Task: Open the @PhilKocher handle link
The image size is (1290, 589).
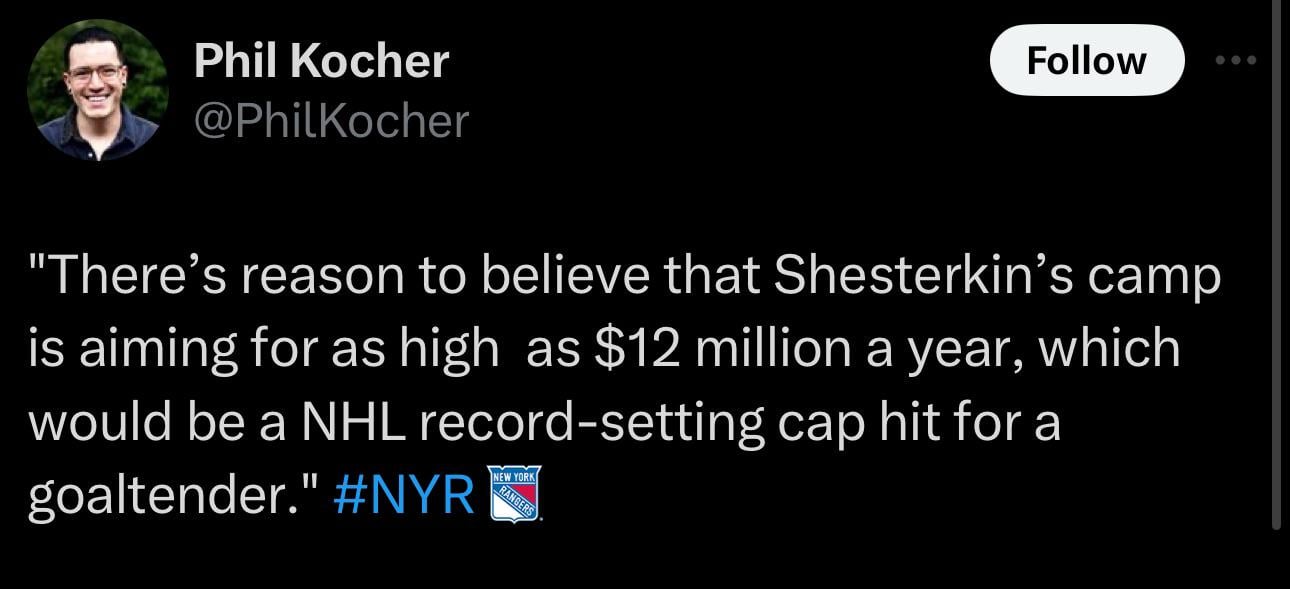Action: [x=331, y=122]
